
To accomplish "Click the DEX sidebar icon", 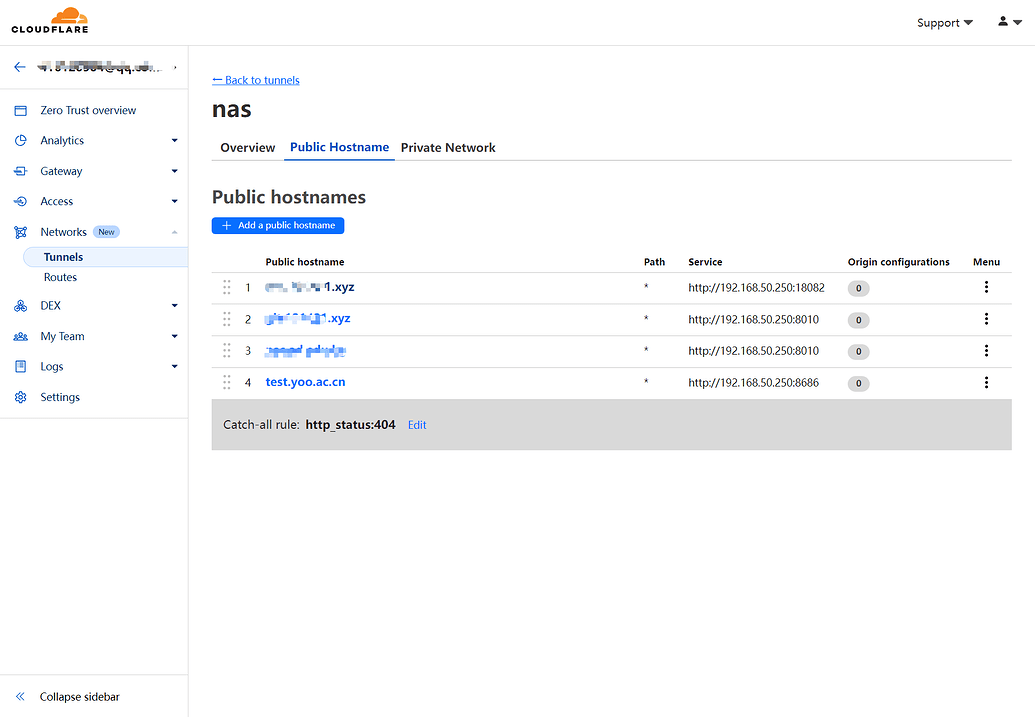I will (x=20, y=306).
